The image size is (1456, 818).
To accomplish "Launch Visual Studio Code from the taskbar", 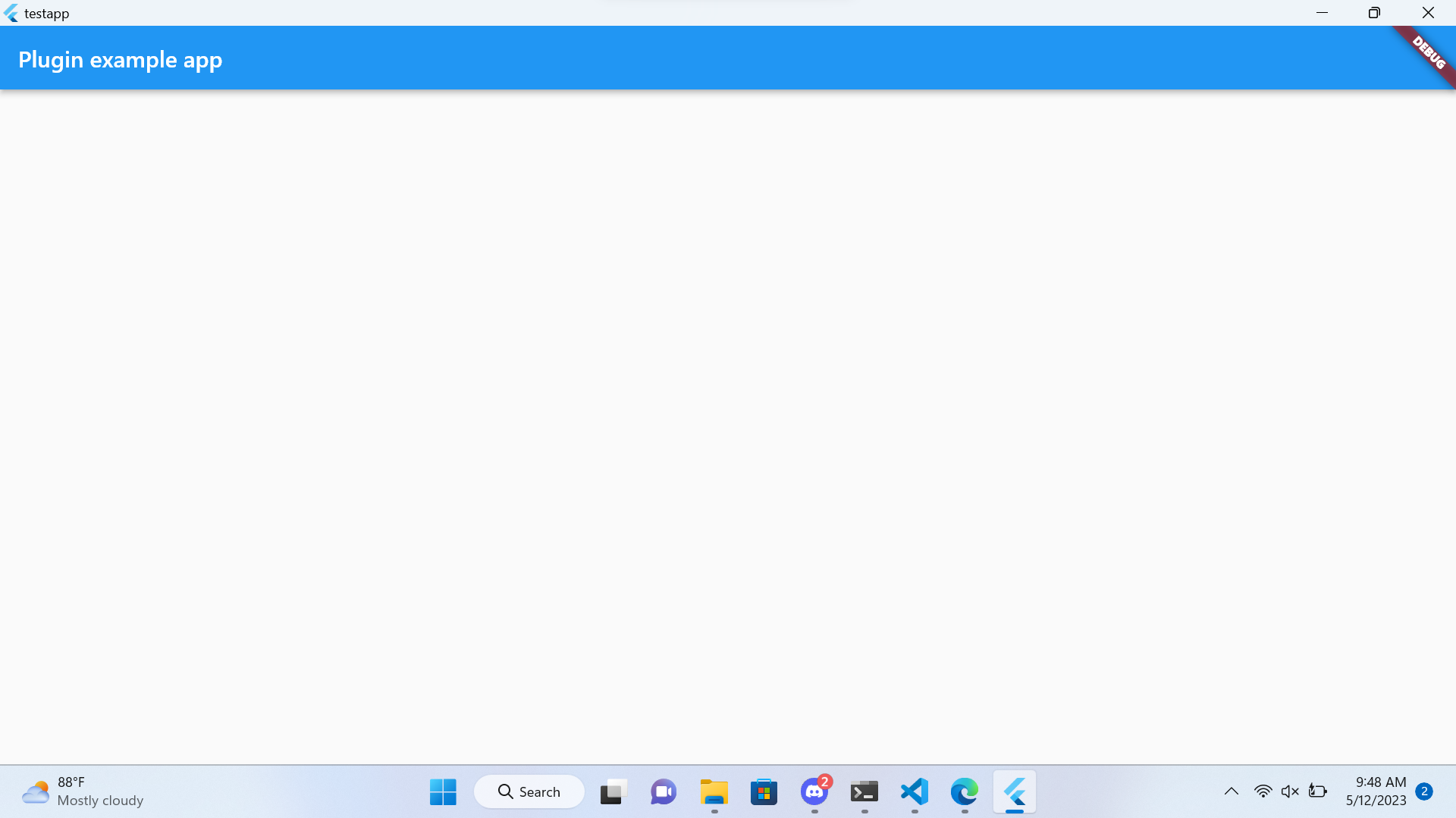I will tap(915, 791).
